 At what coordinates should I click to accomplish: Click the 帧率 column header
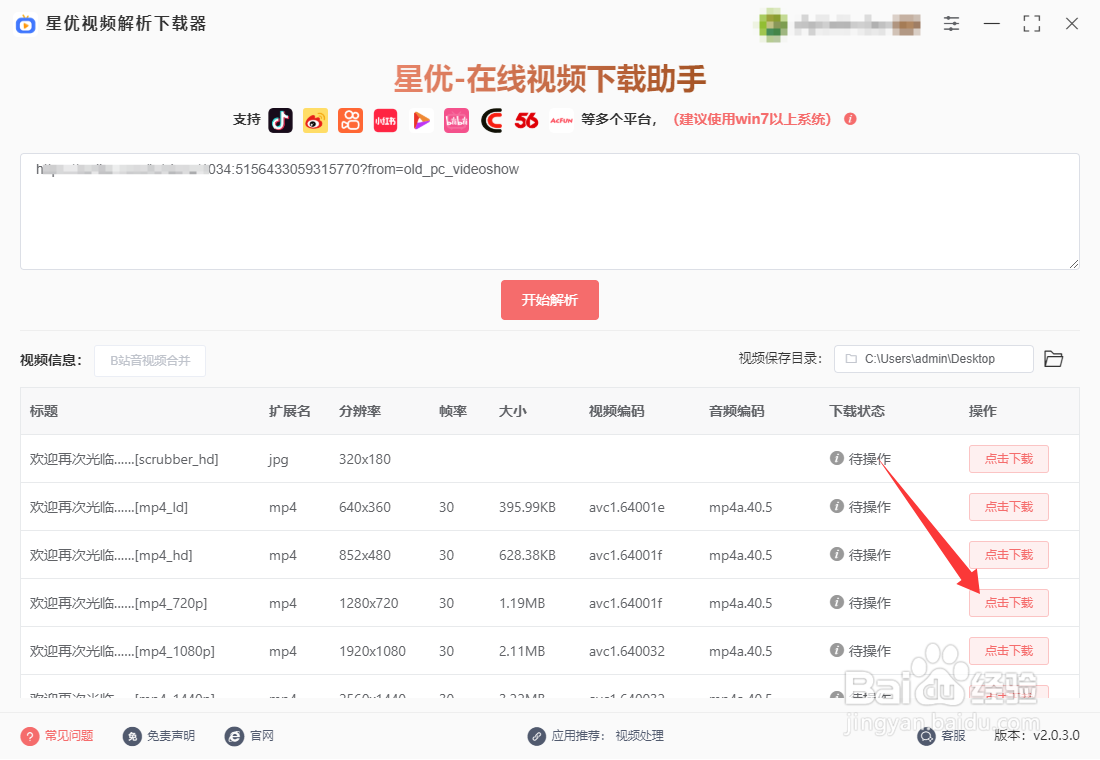452,411
